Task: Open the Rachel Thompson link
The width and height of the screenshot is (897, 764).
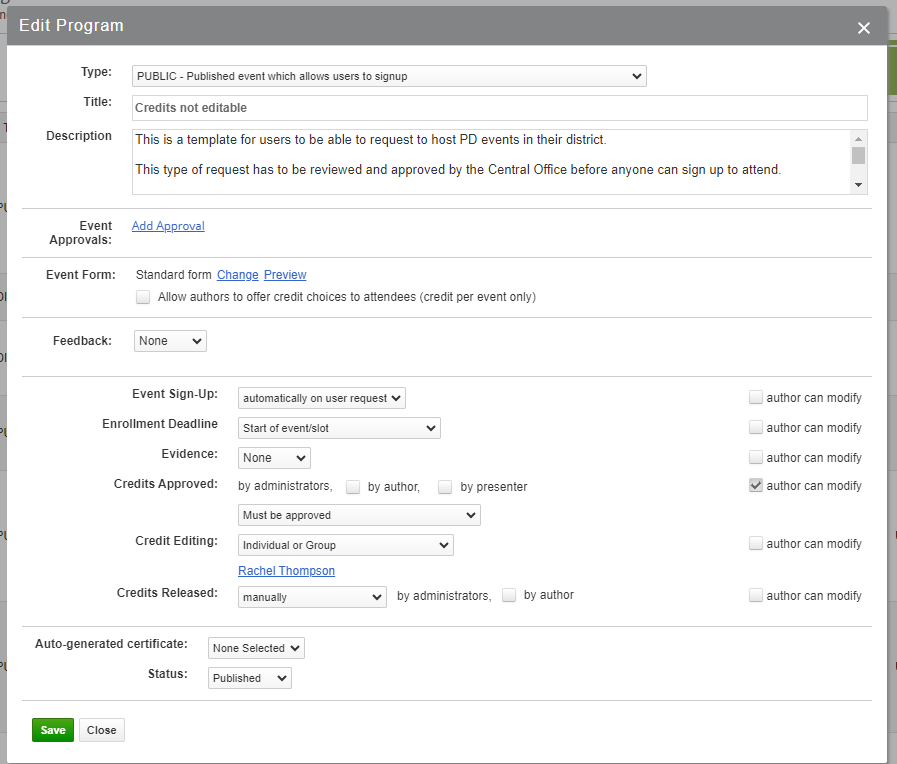Action: [x=286, y=570]
